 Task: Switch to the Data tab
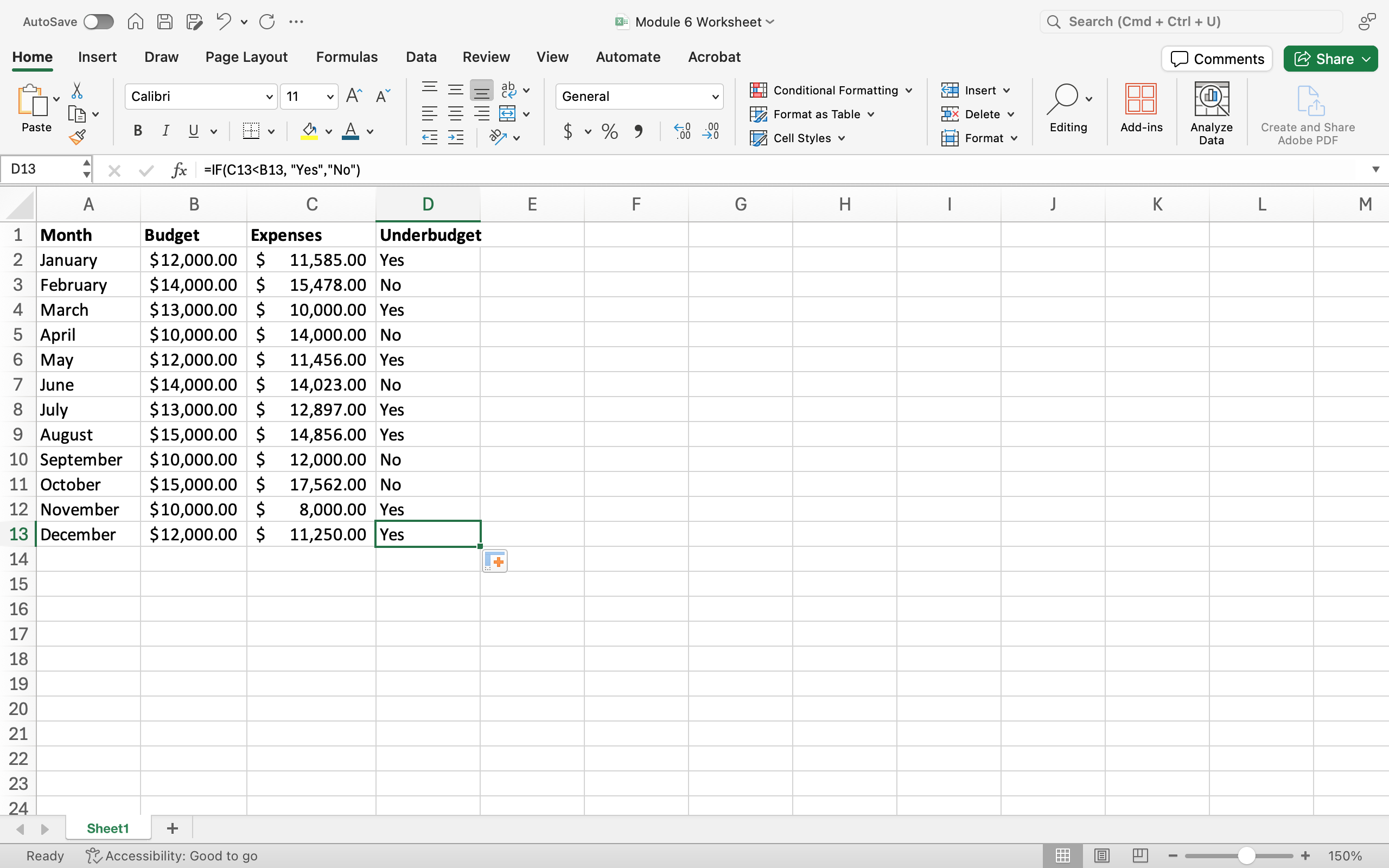[x=421, y=57]
